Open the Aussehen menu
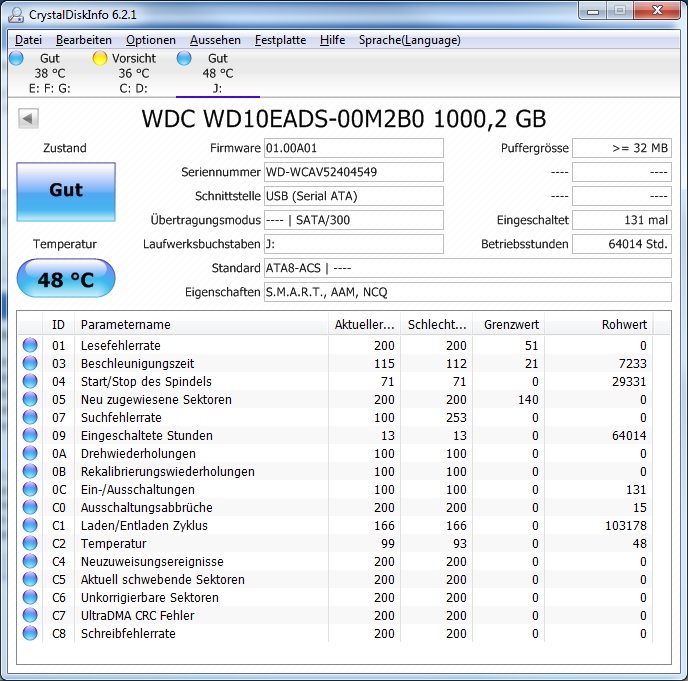Screen dimensions: 688x681 pyautogui.click(x=215, y=40)
